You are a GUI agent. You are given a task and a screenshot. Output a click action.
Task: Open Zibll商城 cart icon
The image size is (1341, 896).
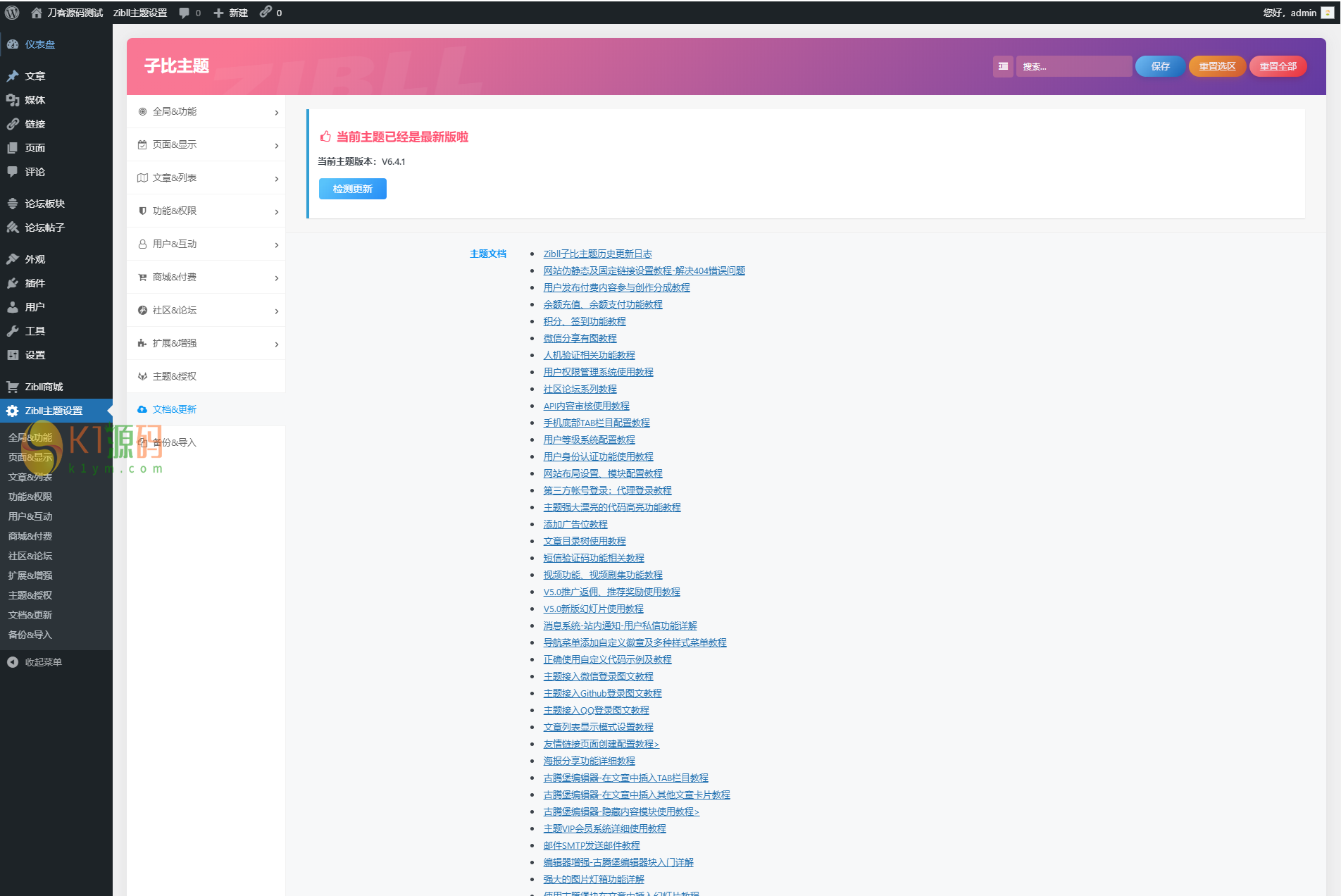[13, 387]
